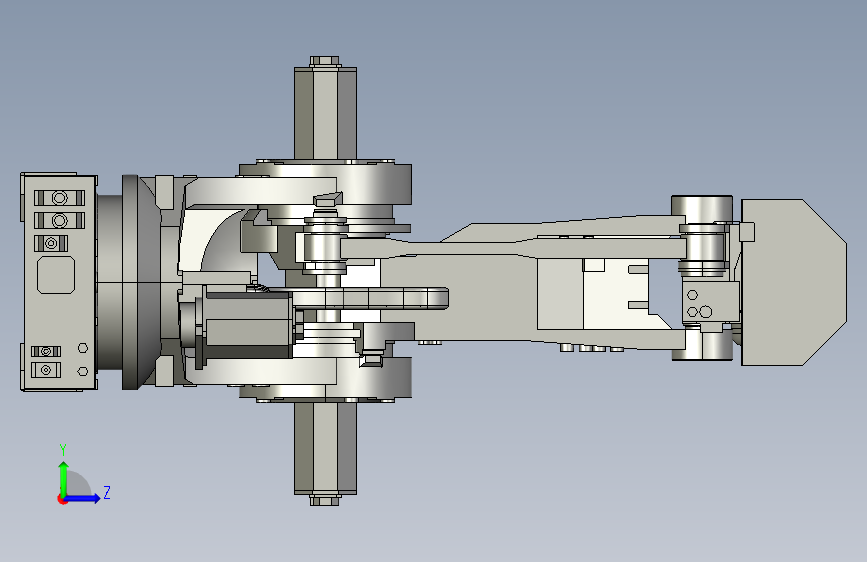Select the upper vertical hexagonal shaft
867x562 pixels.
325,113
